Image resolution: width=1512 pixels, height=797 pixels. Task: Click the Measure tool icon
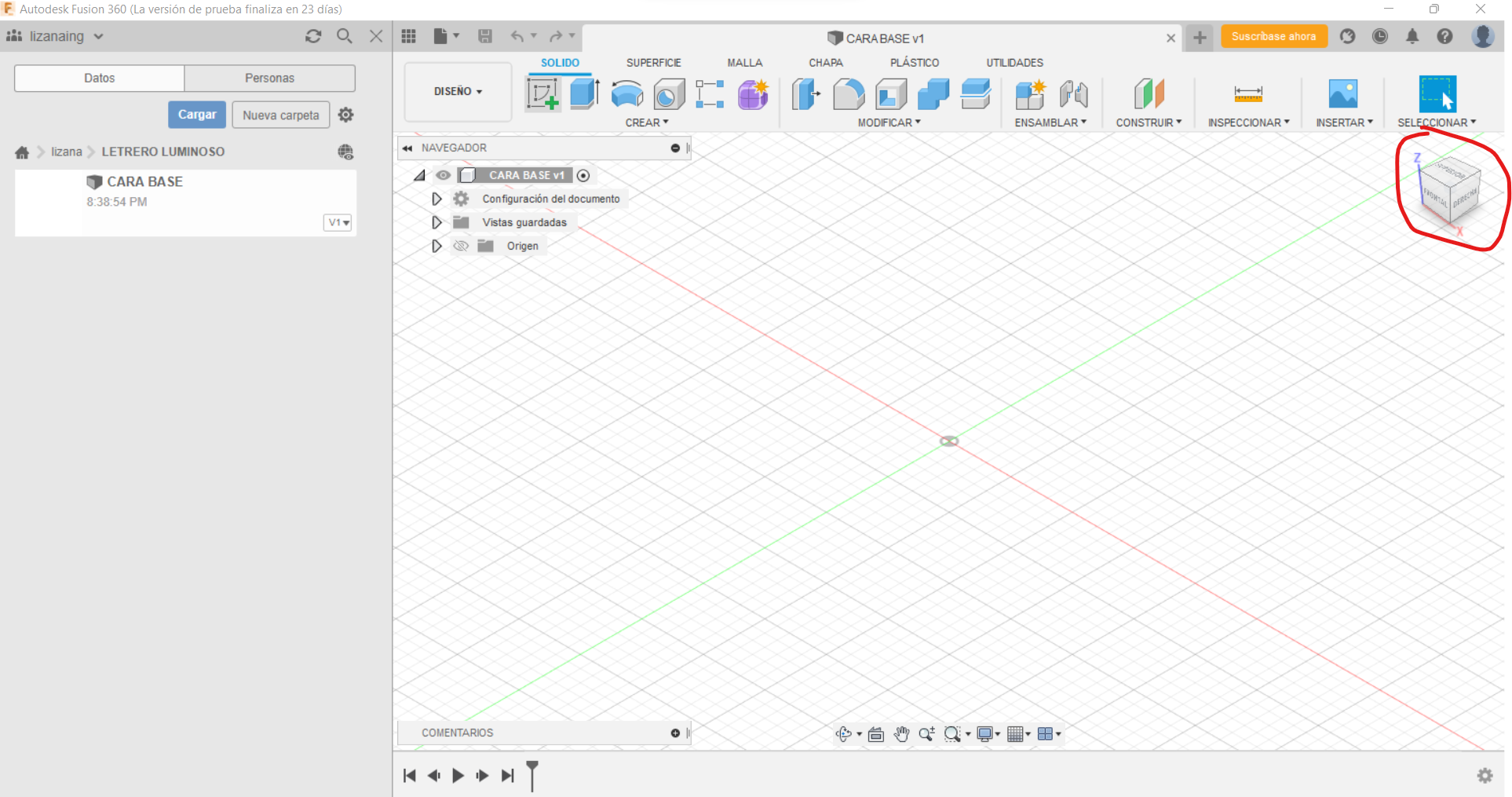1248,94
